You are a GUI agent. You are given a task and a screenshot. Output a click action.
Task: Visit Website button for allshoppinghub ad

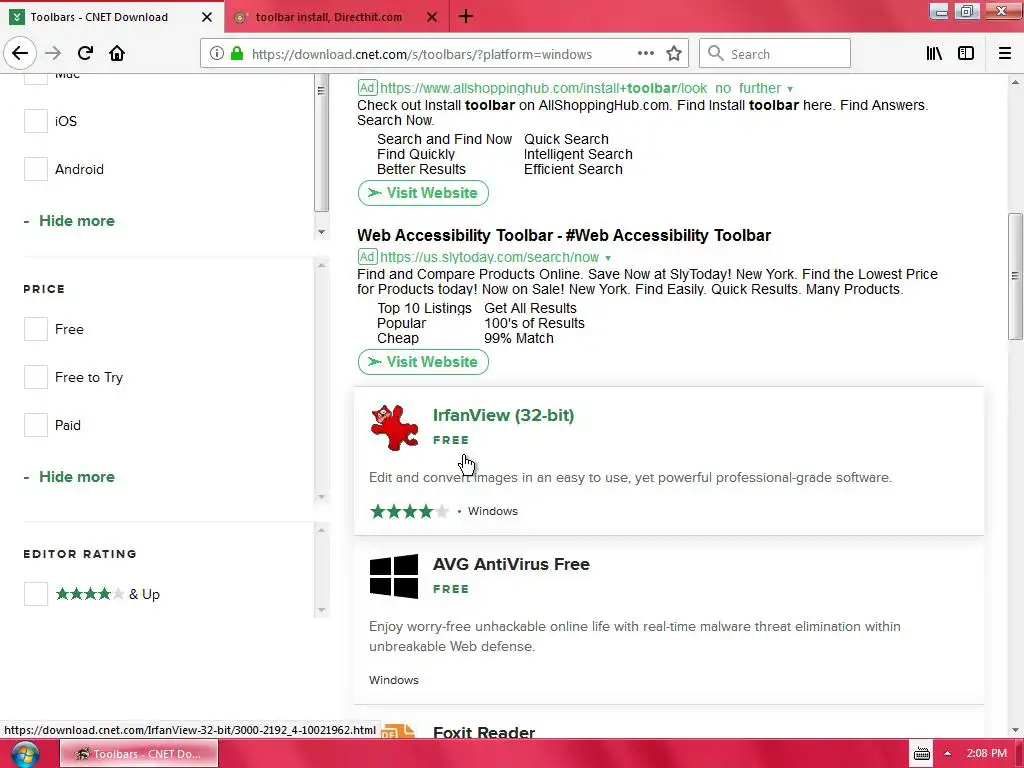(x=423, y=193)
